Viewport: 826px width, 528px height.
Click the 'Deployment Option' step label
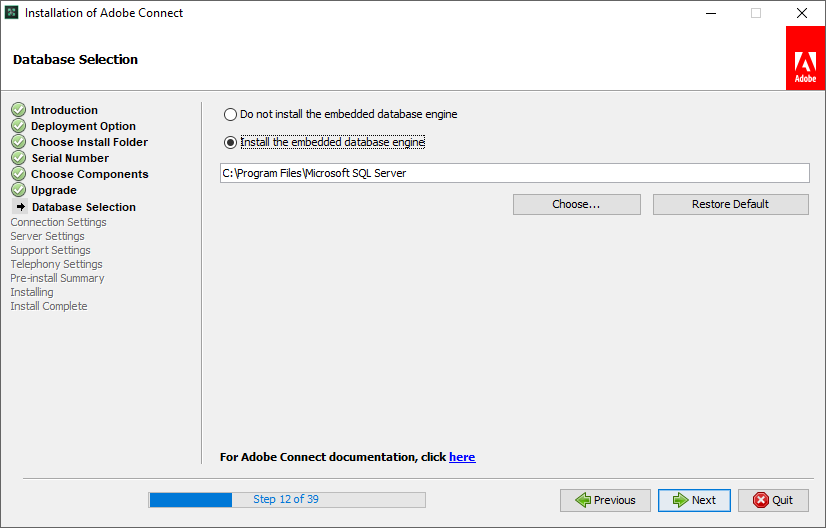(83, 126)
